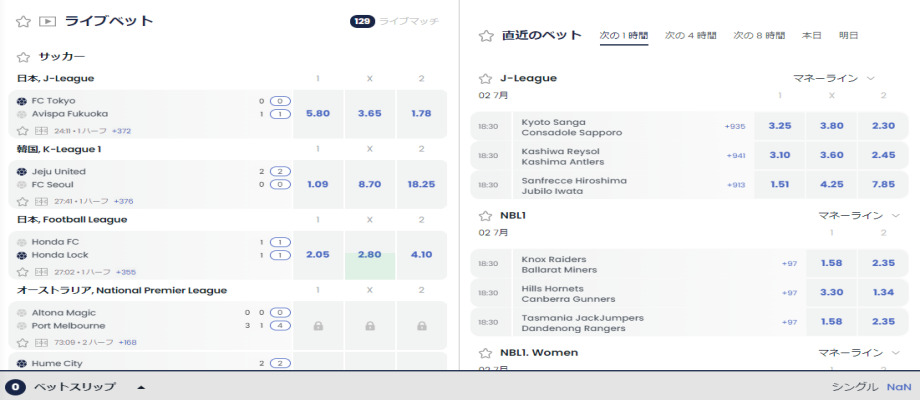920x400 pixels.
Task: Bet Jubilo Iwata win at 7.85
Action: pos(884,185)
